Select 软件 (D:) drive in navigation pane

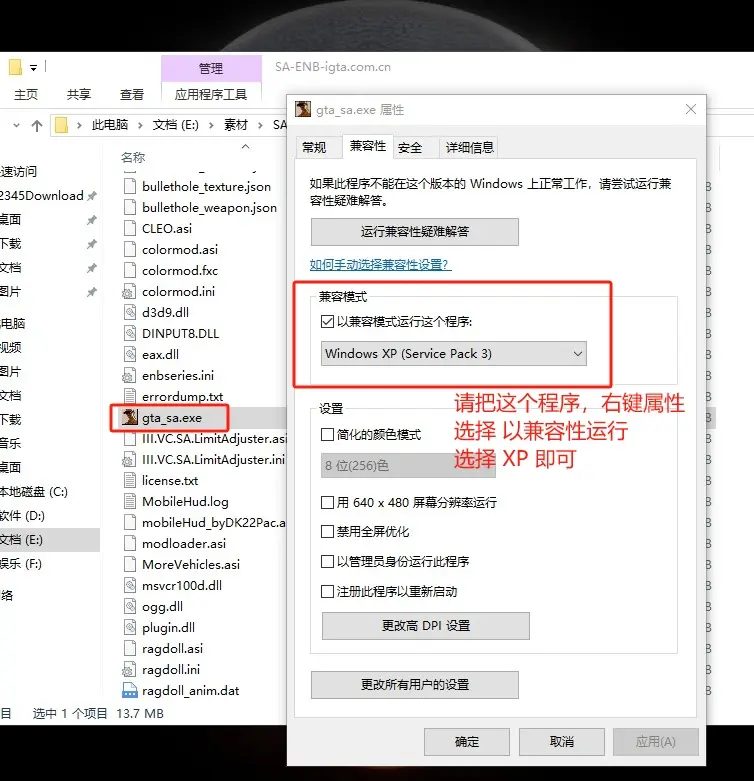pos(22,516)
